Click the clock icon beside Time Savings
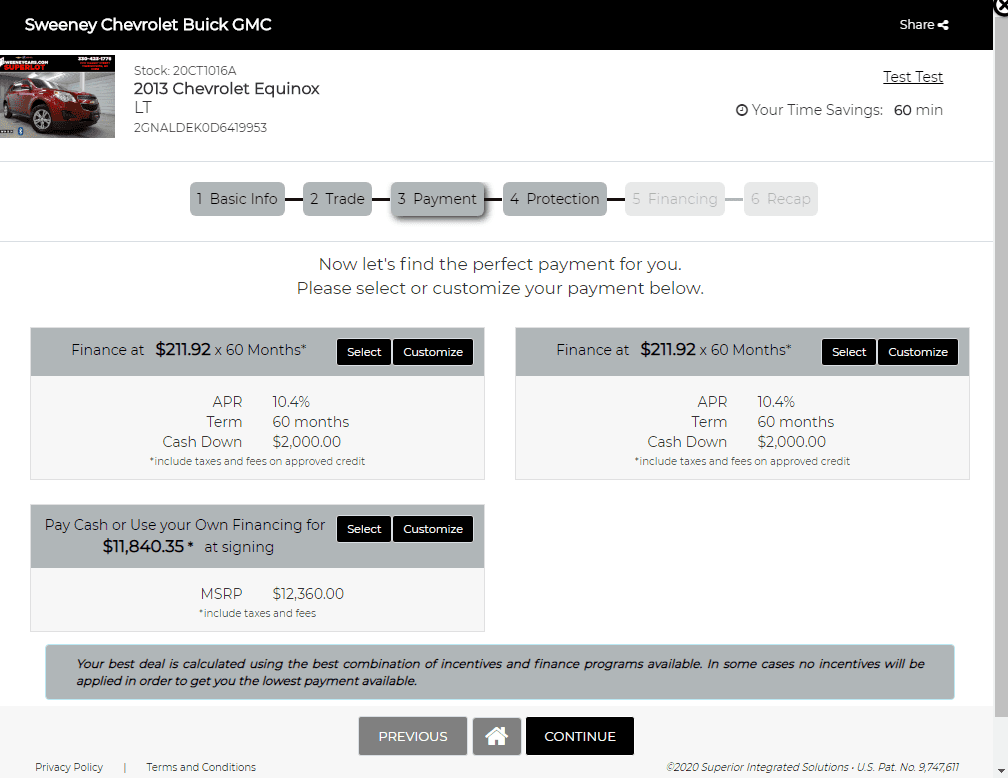 (x=741, y=110)
